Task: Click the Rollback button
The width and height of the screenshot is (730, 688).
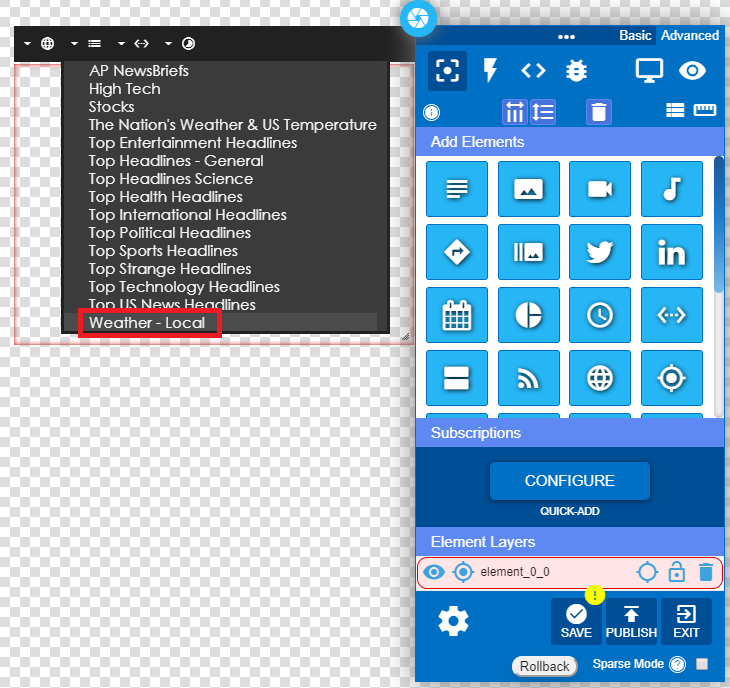Action: click(545, 666)
